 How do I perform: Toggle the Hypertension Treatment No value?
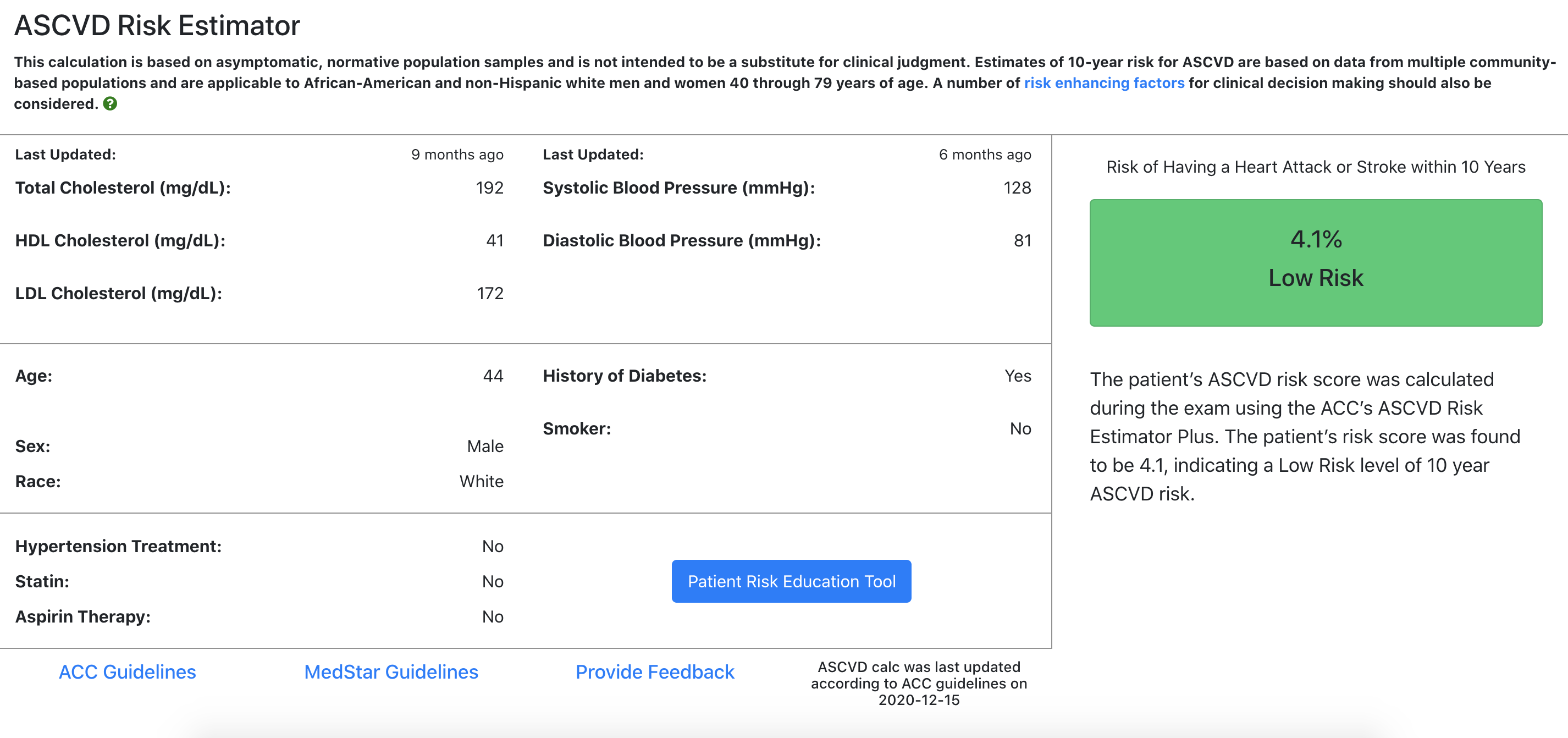click(492, 546)
